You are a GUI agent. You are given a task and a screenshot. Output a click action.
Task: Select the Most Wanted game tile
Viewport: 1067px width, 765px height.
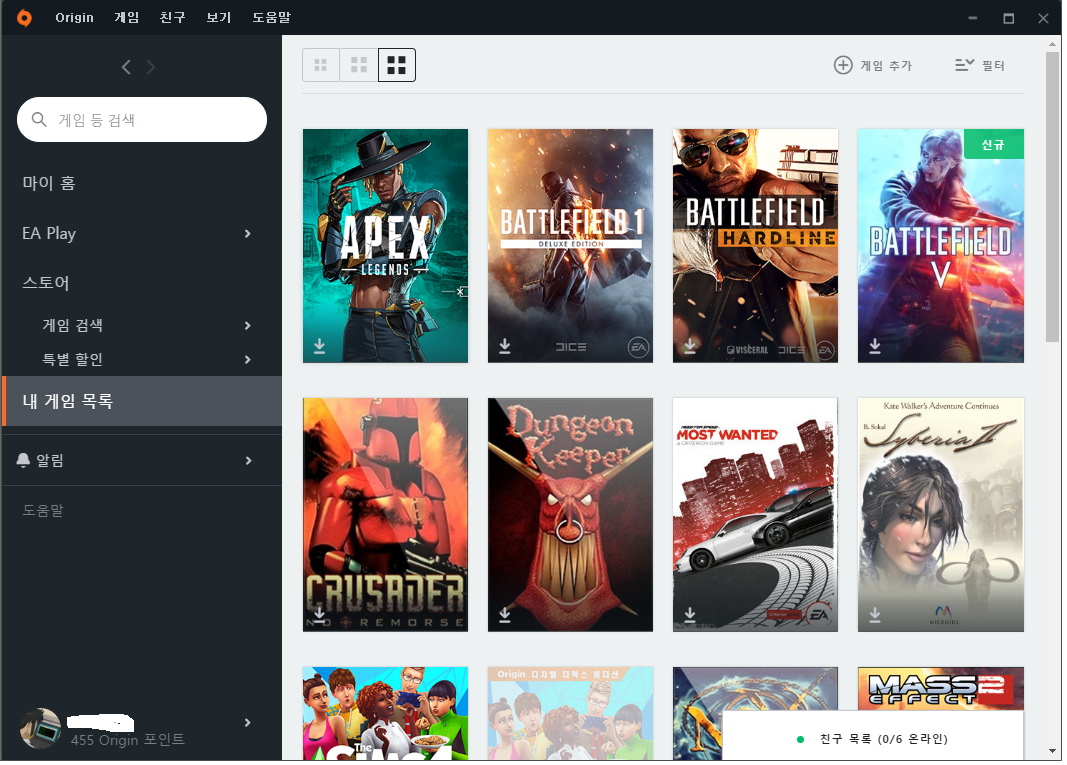[755, 515]
